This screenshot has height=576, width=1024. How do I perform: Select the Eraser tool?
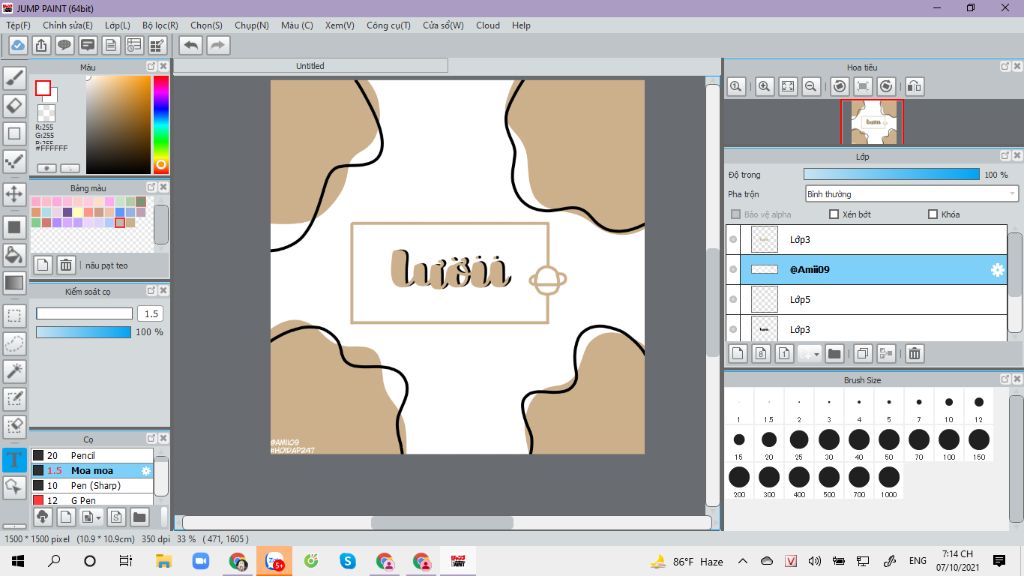click(x=14, y=105)
